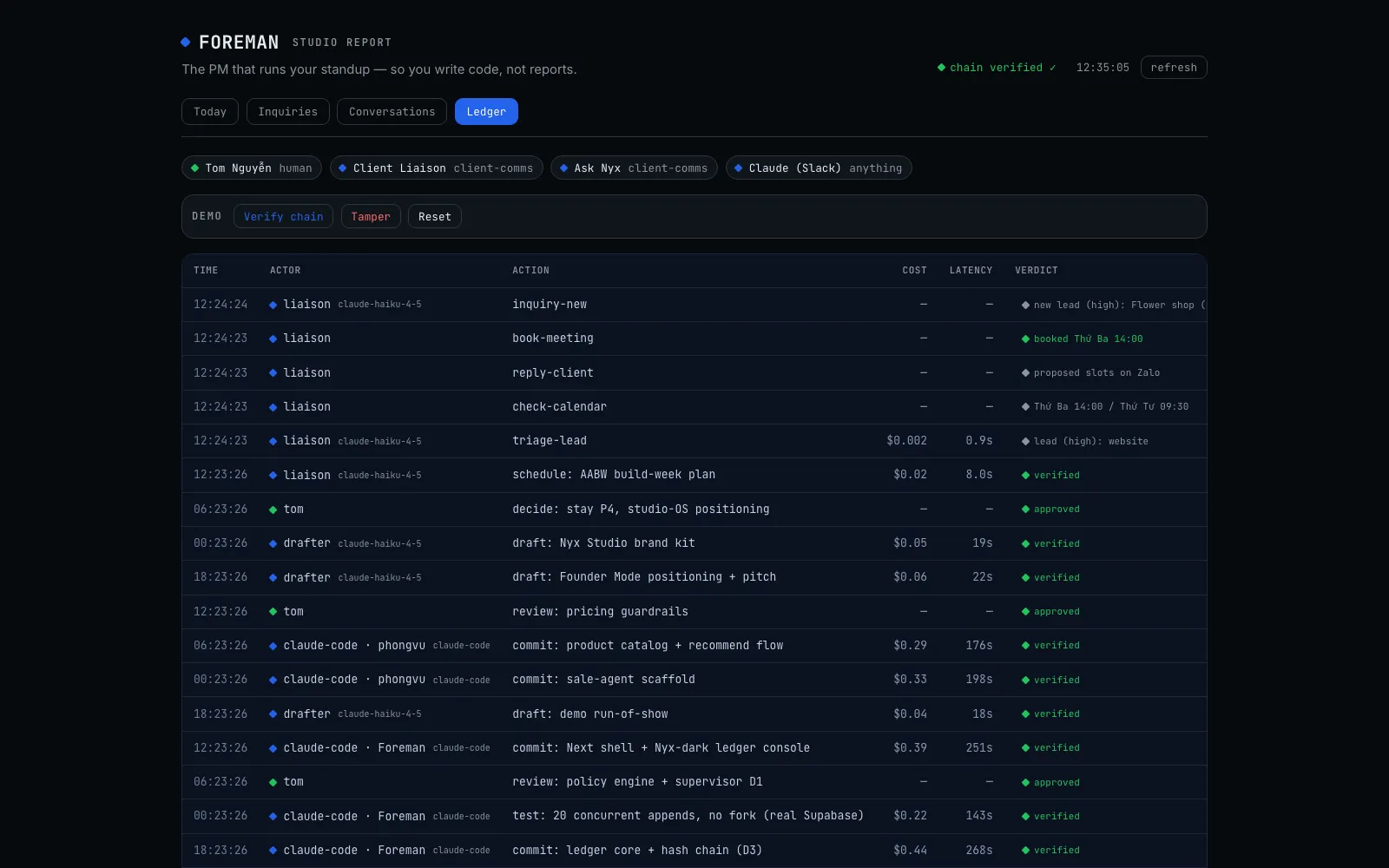
Task: Click the reply-client action cell
Action: (x=553, y=372)
